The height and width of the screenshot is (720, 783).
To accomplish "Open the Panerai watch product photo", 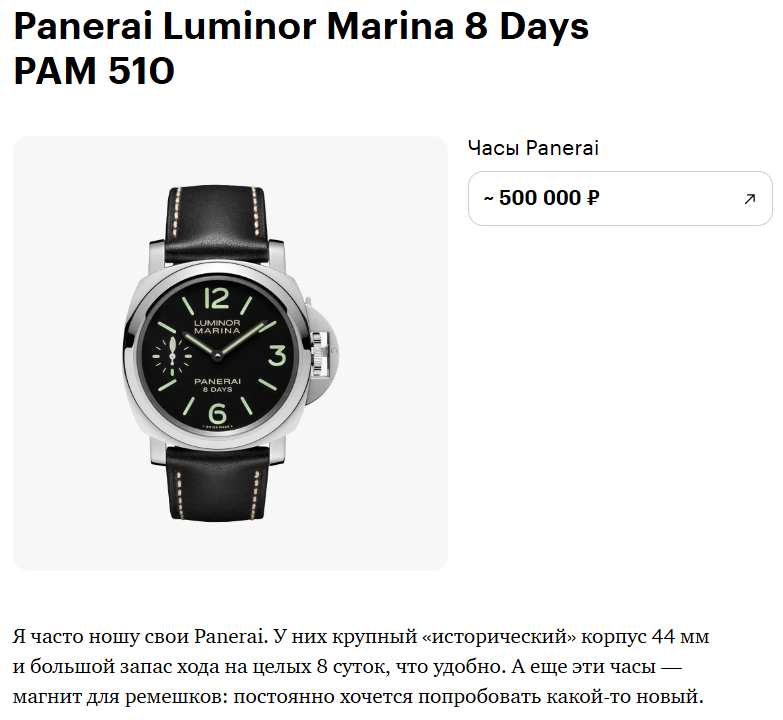I will 230,353.
